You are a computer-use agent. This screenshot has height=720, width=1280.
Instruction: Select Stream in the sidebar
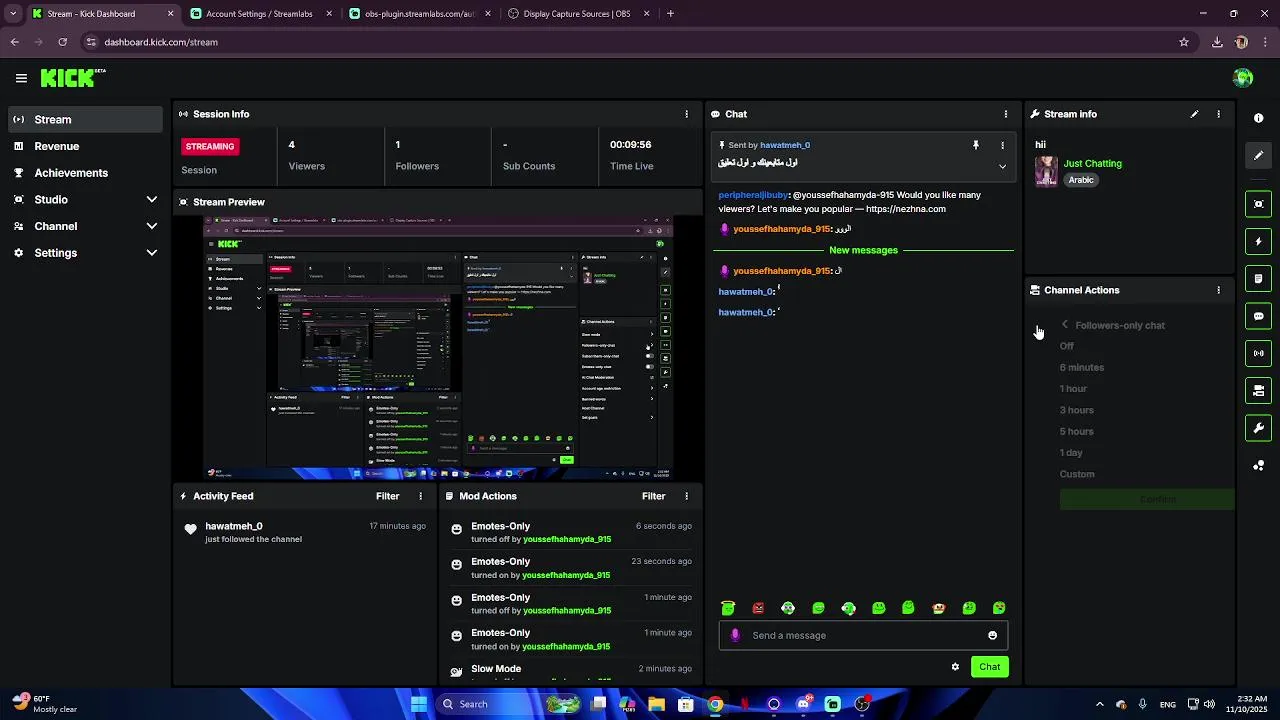86,119
